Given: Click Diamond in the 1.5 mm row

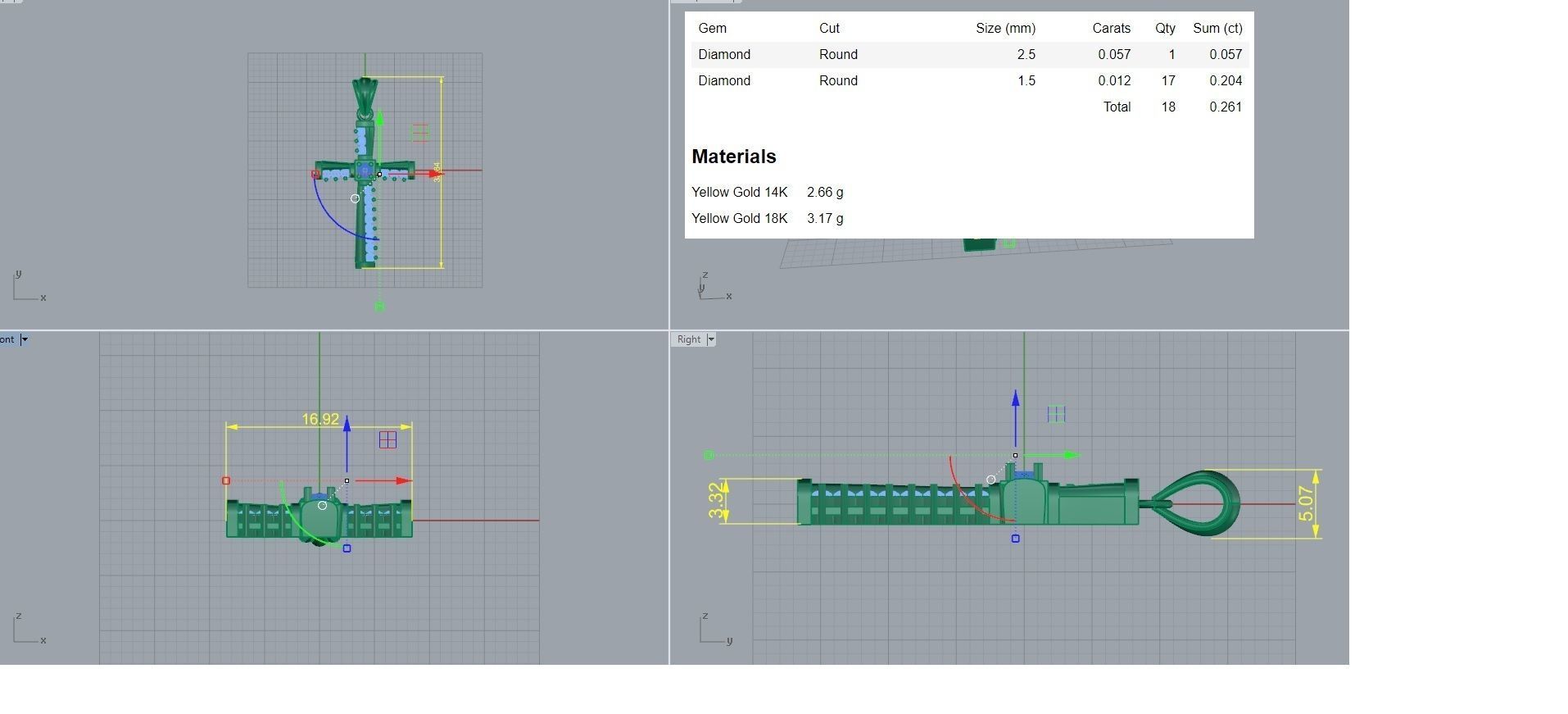Looking at the screenshot, I should [x=724, y=80].
